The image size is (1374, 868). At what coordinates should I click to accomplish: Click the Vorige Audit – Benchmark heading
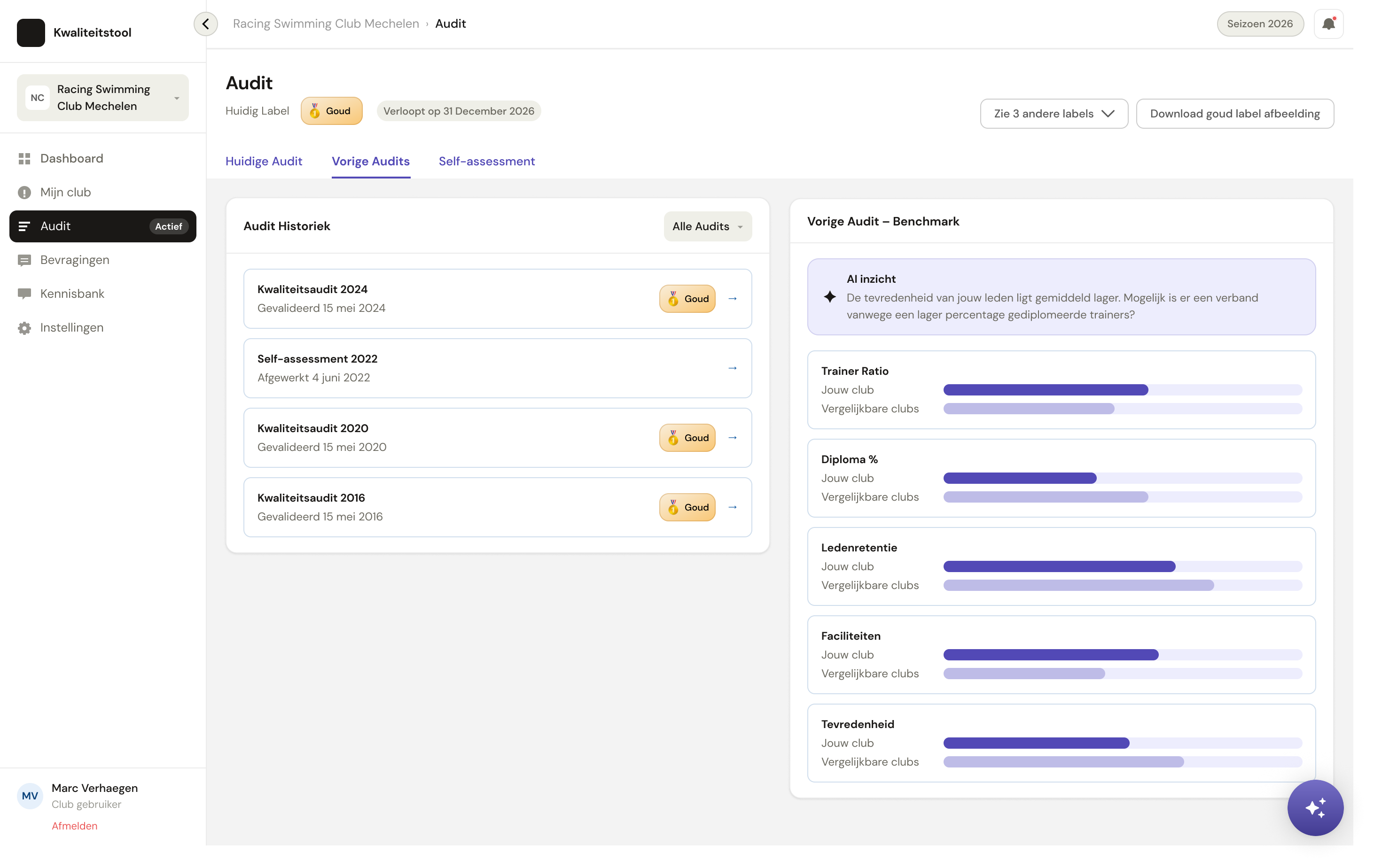pos(882,221)
